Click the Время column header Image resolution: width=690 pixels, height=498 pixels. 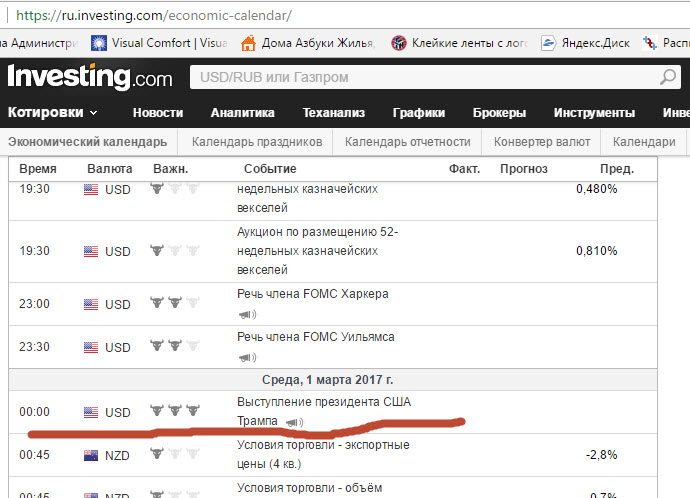point(38,169)
